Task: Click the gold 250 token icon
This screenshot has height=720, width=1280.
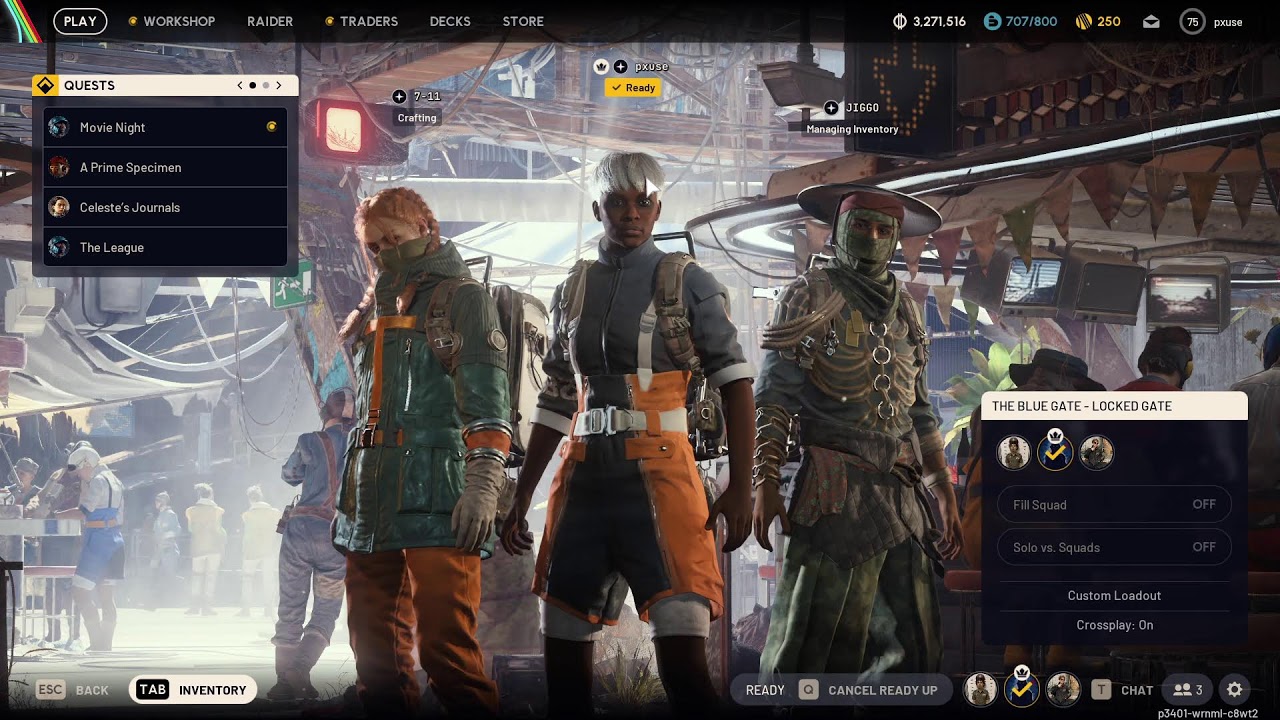Action: coord(1083,21)
